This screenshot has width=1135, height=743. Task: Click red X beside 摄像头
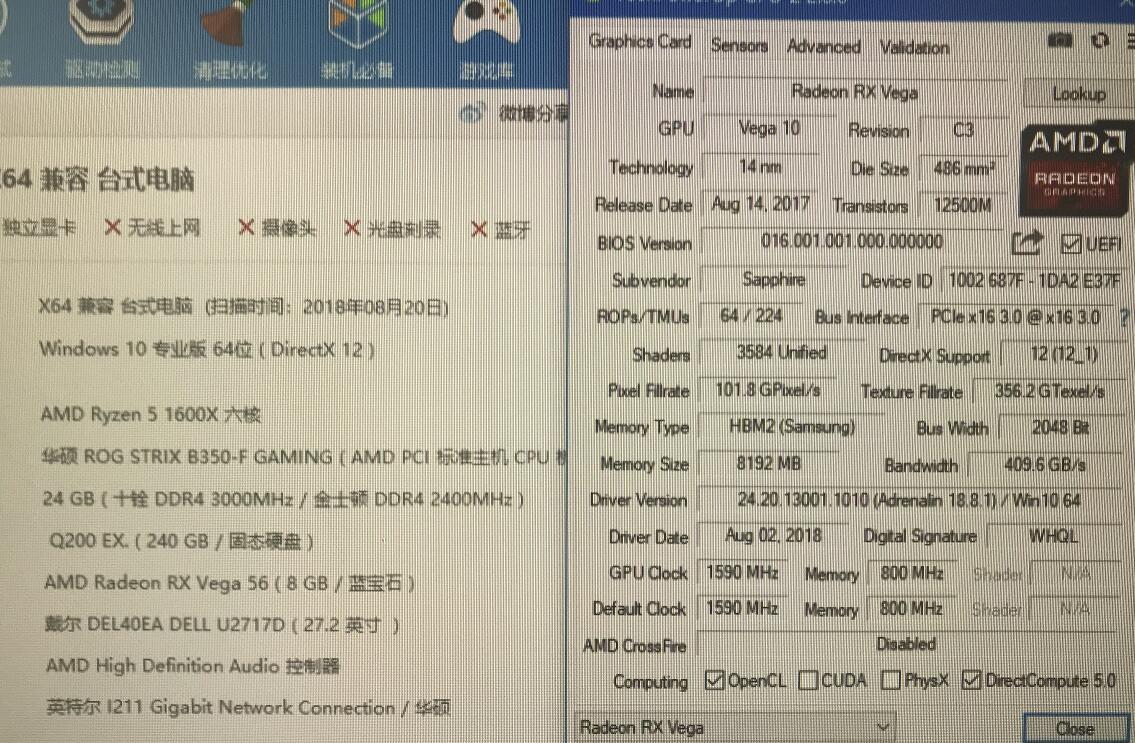(246, 227)
